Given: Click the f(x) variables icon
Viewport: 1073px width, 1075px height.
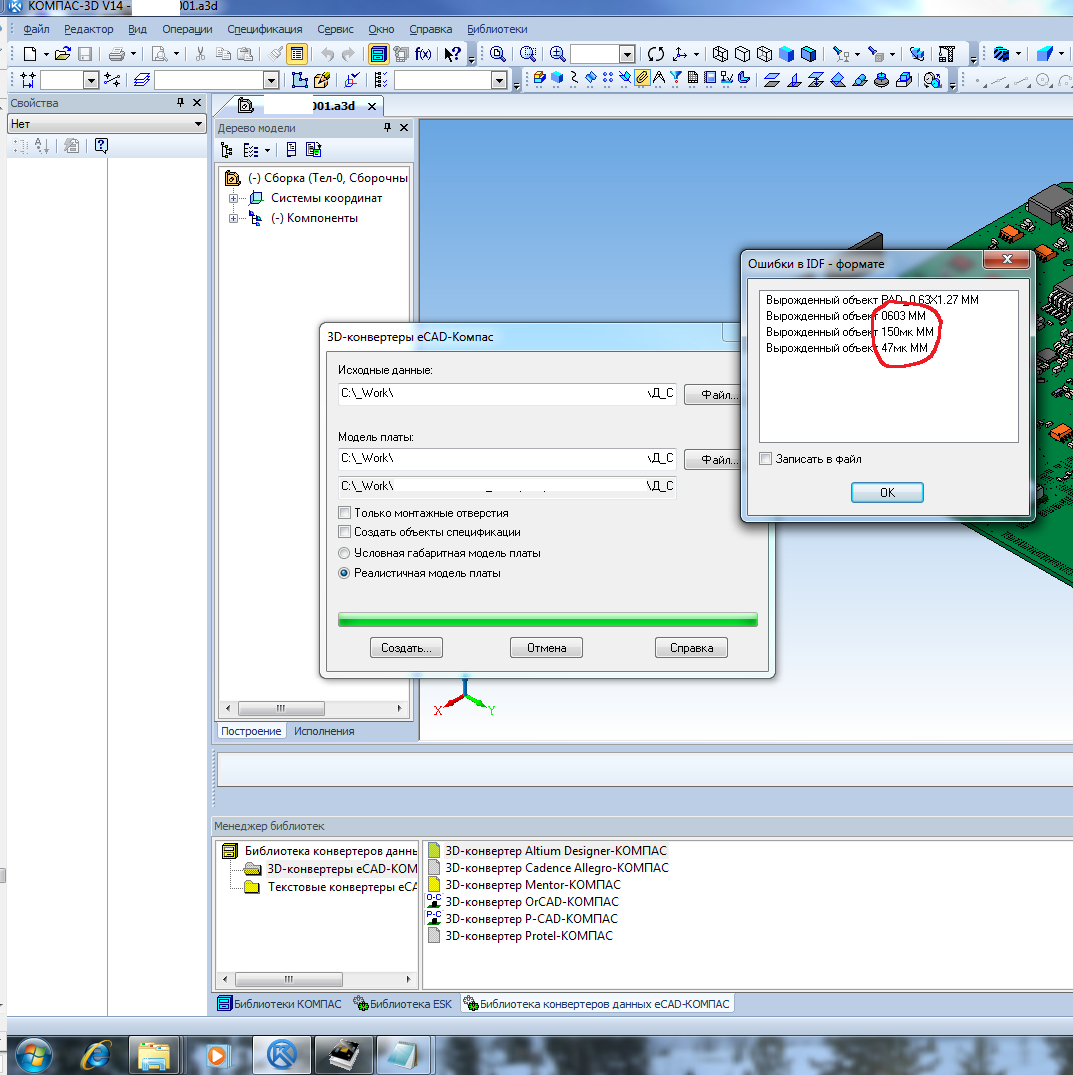Looking at the screenshot, I should tap(423, 53).
